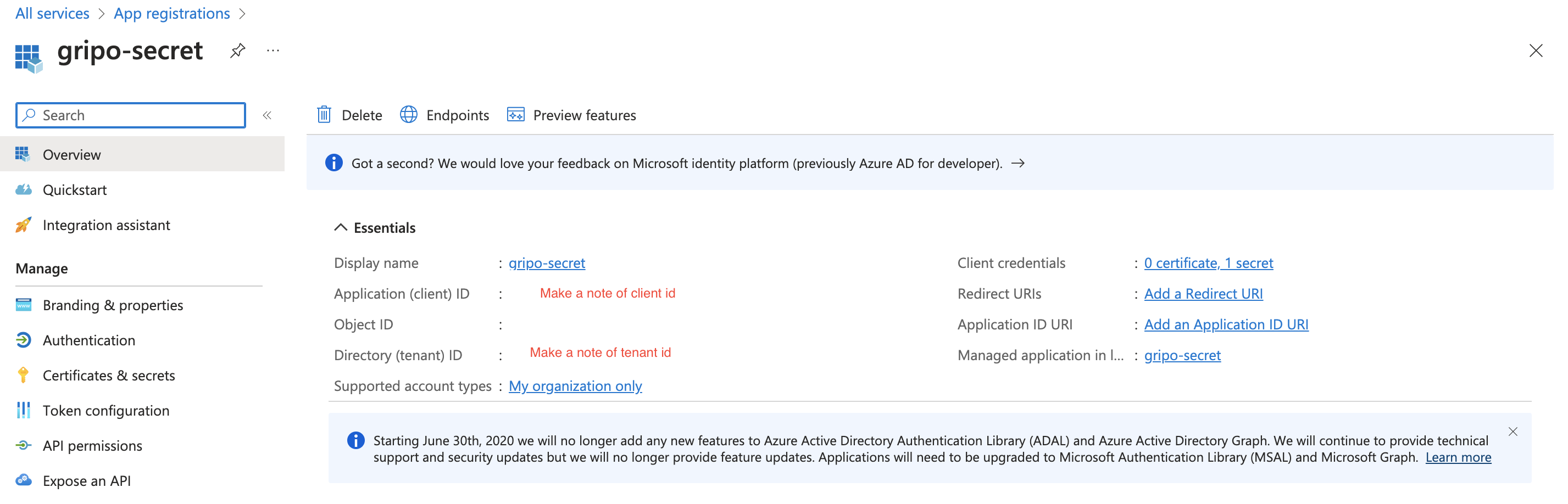This screenshot has width=1568, height=504.
Task: Click the Delete trash can icon
Action: [x=324, y=115]
